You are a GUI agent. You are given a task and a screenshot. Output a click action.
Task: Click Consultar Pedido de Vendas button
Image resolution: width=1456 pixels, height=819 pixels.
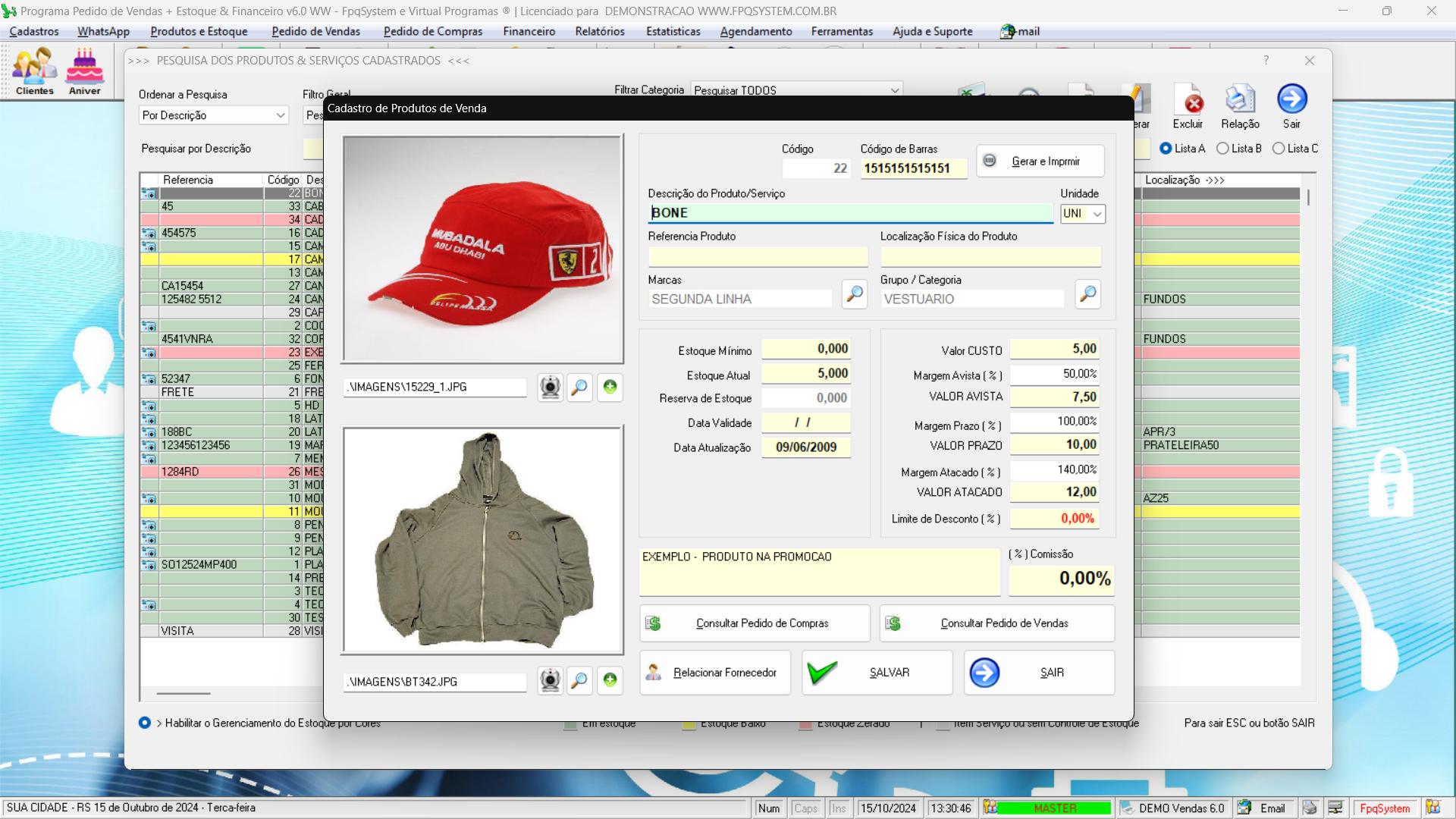(996, 623)
